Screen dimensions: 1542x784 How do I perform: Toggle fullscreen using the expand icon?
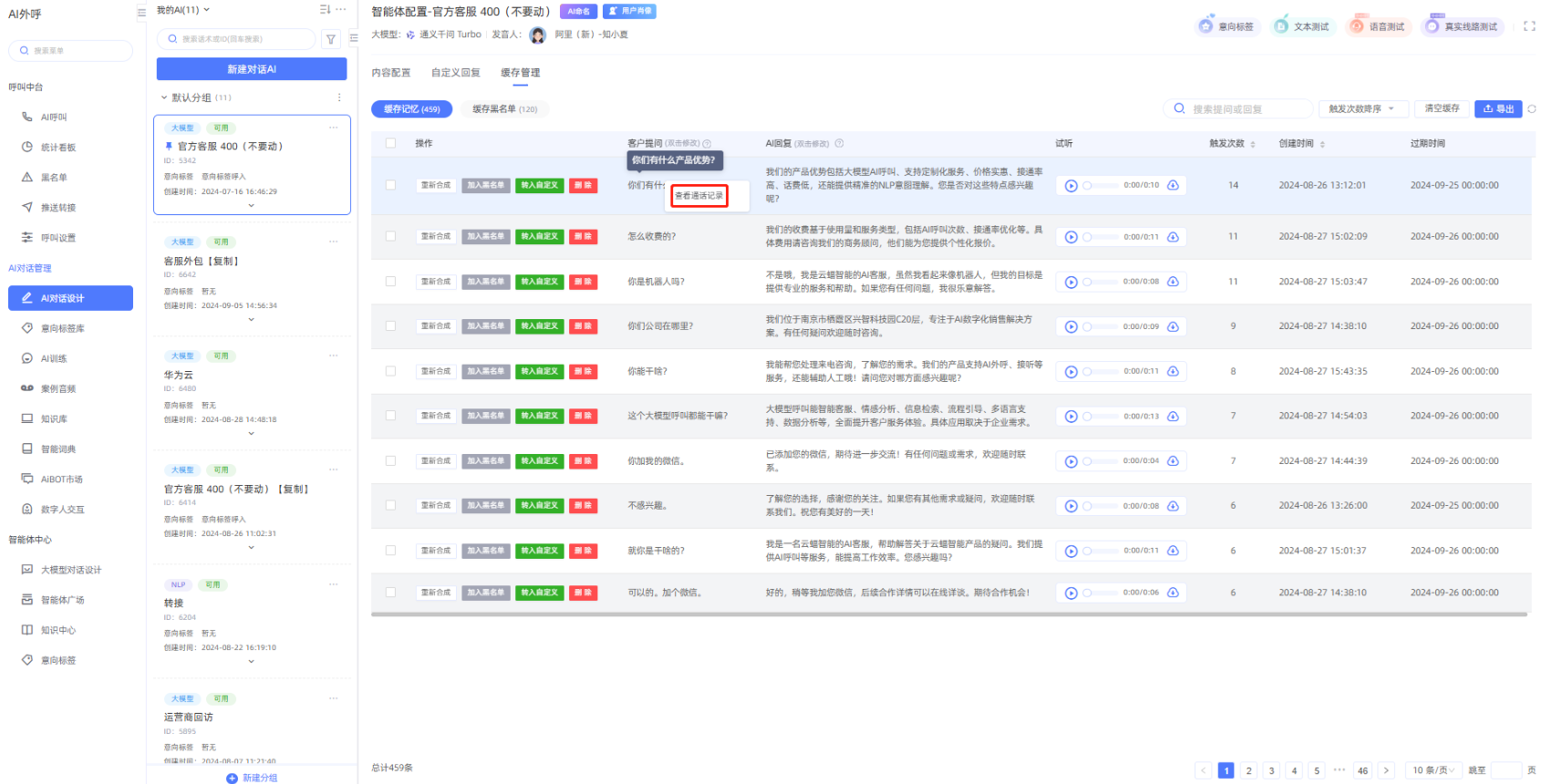[1529, 26]
